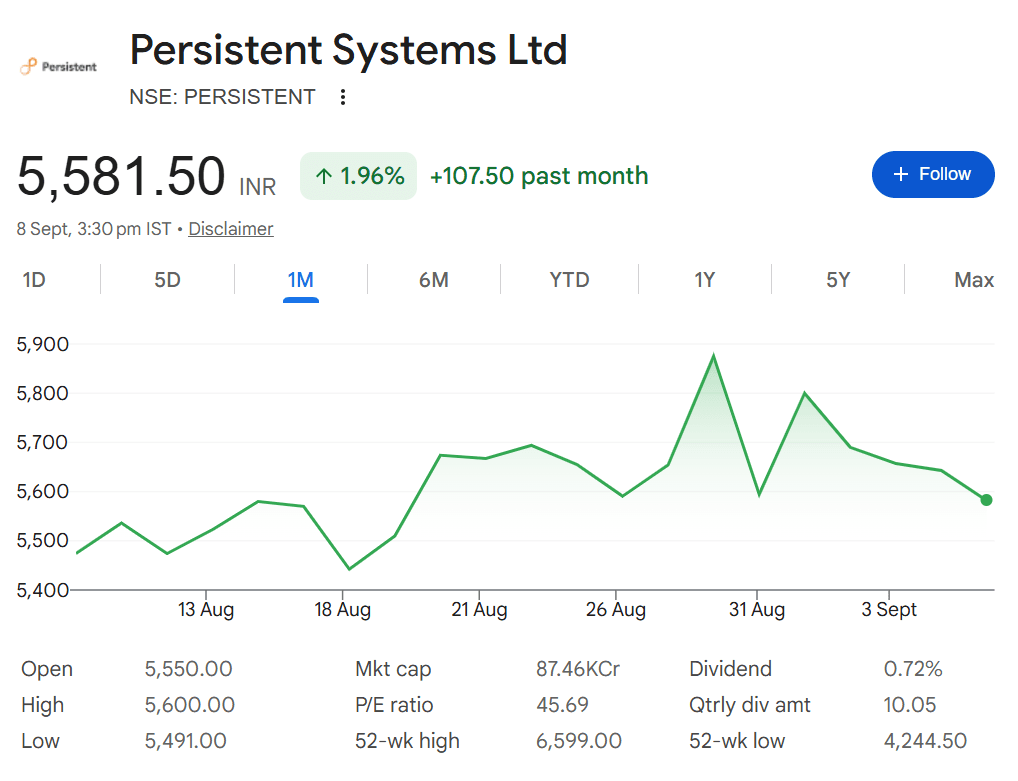The height and width of the screenshot is (781, 1018).
Task: Switch to the 5Y chart range
Action: 838,280
